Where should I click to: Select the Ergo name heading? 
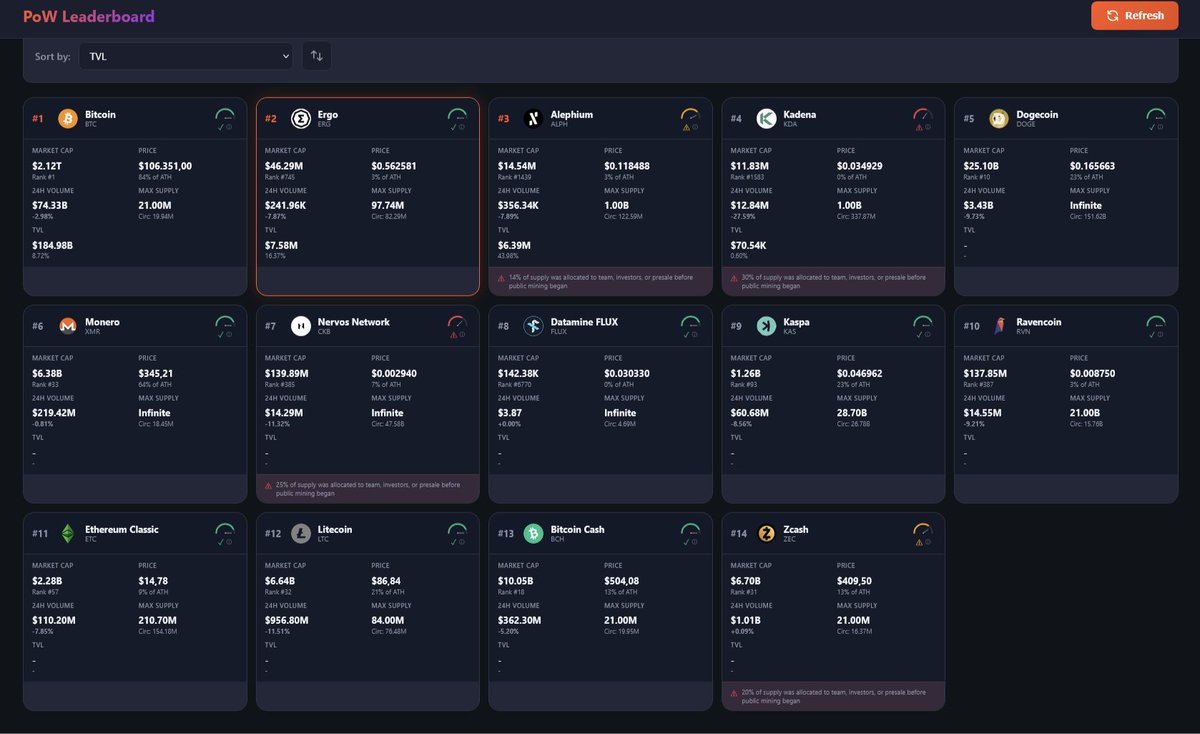click(328, 114)
